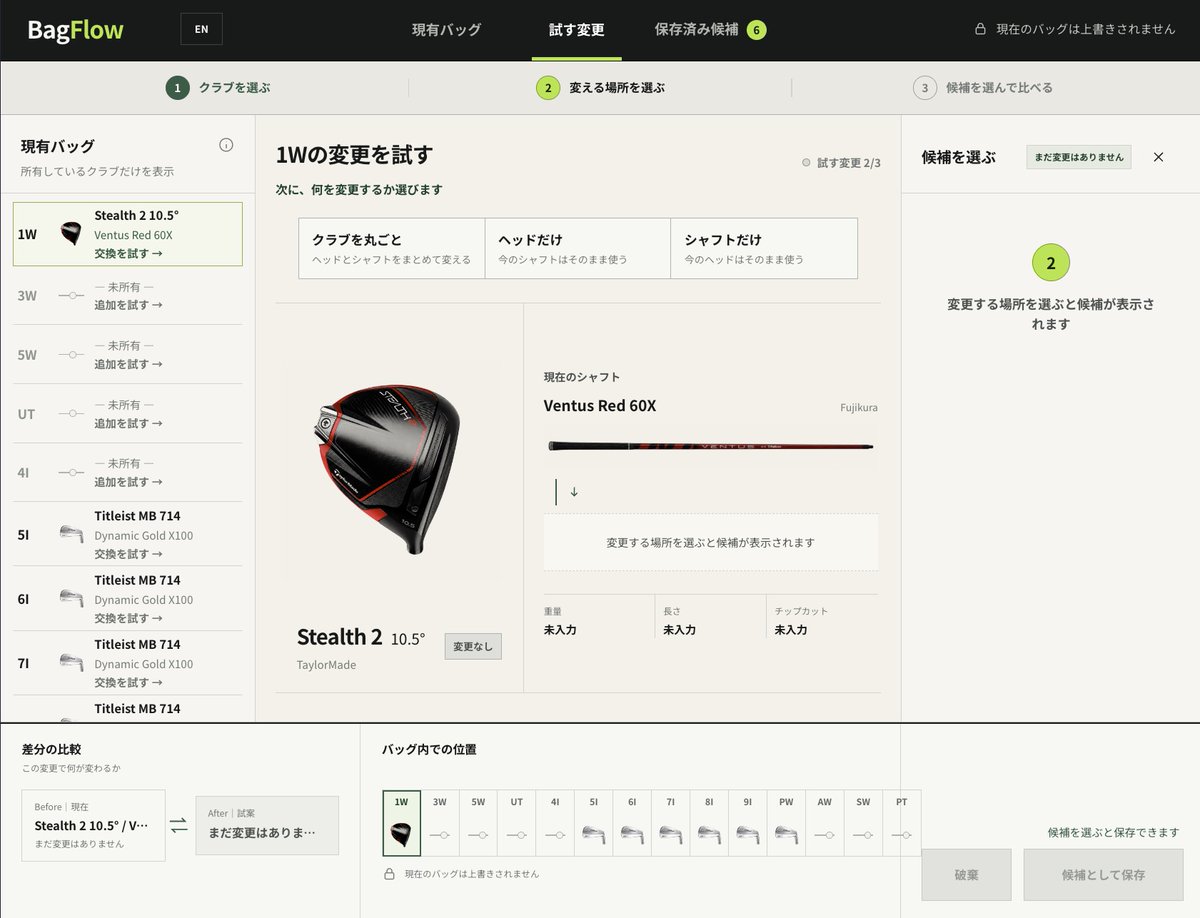Click the Fujikura brand label

(x=859, y=407)
